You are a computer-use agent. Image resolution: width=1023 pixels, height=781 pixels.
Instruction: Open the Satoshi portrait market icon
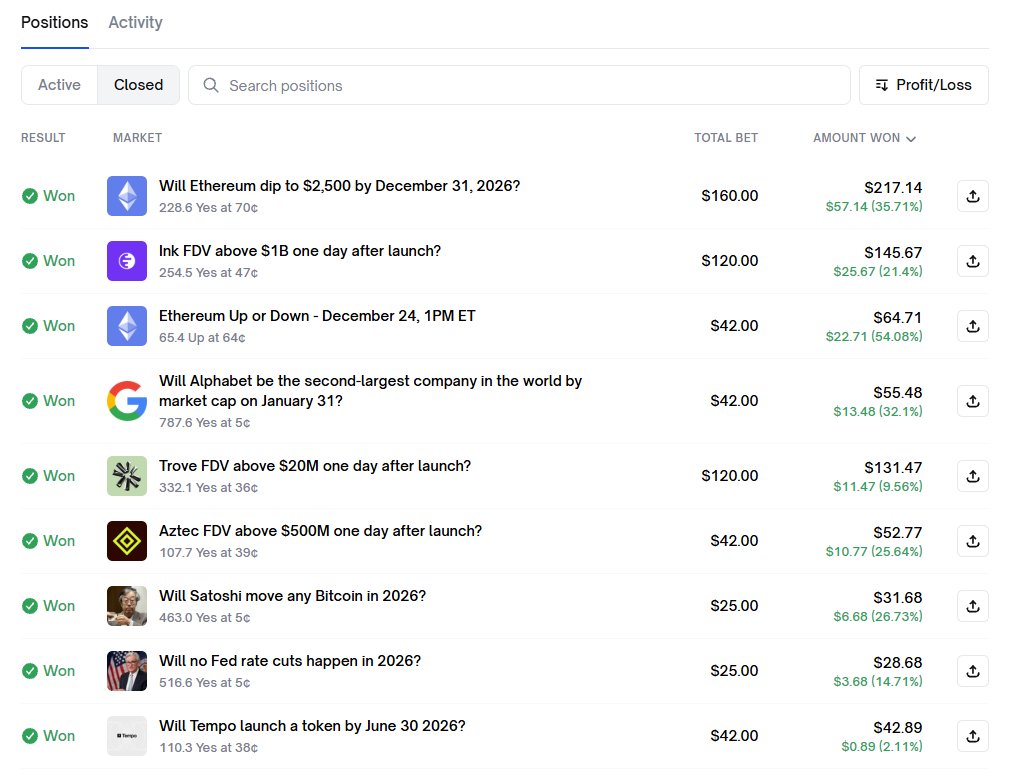click(127, 605)
